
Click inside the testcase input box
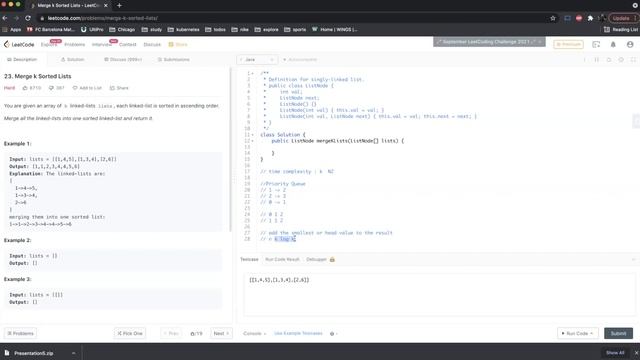[440, 294]
